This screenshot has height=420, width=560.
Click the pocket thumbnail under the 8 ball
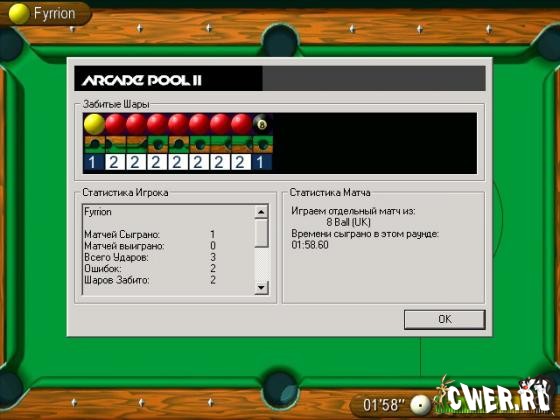262,144
